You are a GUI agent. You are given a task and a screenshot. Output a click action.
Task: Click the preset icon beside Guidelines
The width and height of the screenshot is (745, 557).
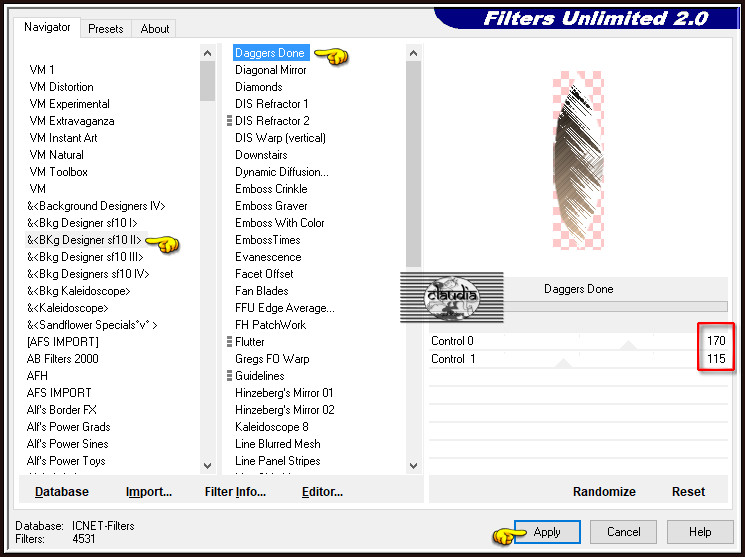pyautogui.click(x=229, y=376)
